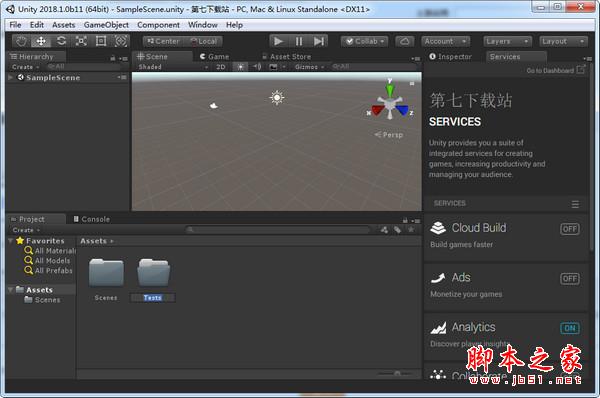Lock the Project panel
The width and height of the screenshot is (600, 398).
point(405,220)
